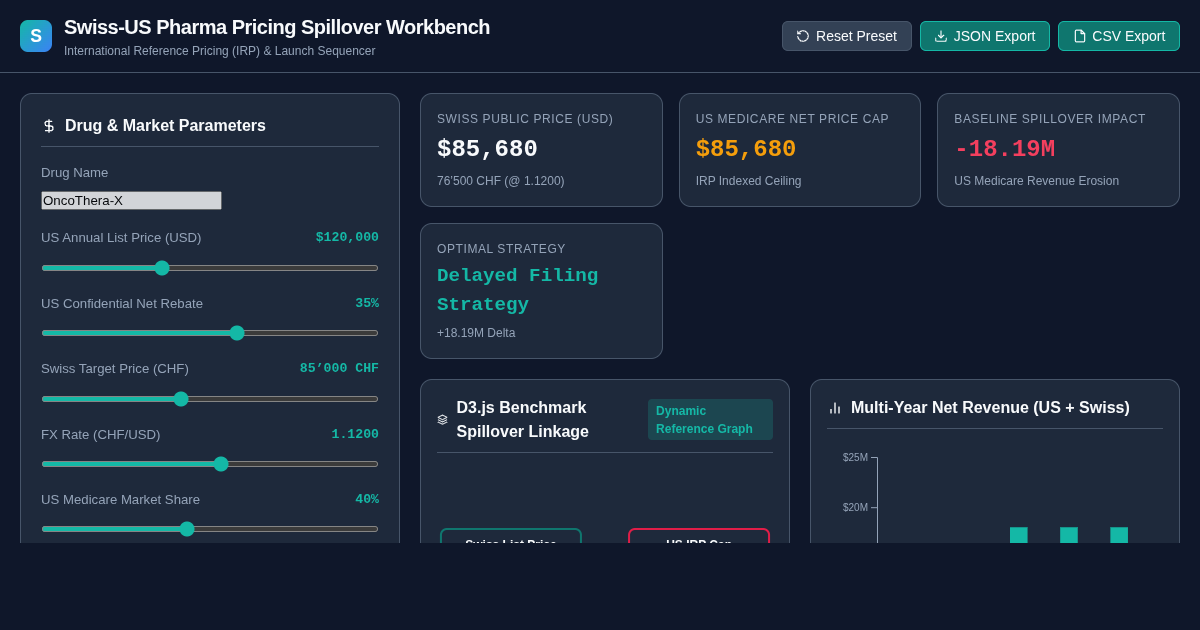Click the $120,000 list price value
1200x630 pixels.
click(347, 237)
